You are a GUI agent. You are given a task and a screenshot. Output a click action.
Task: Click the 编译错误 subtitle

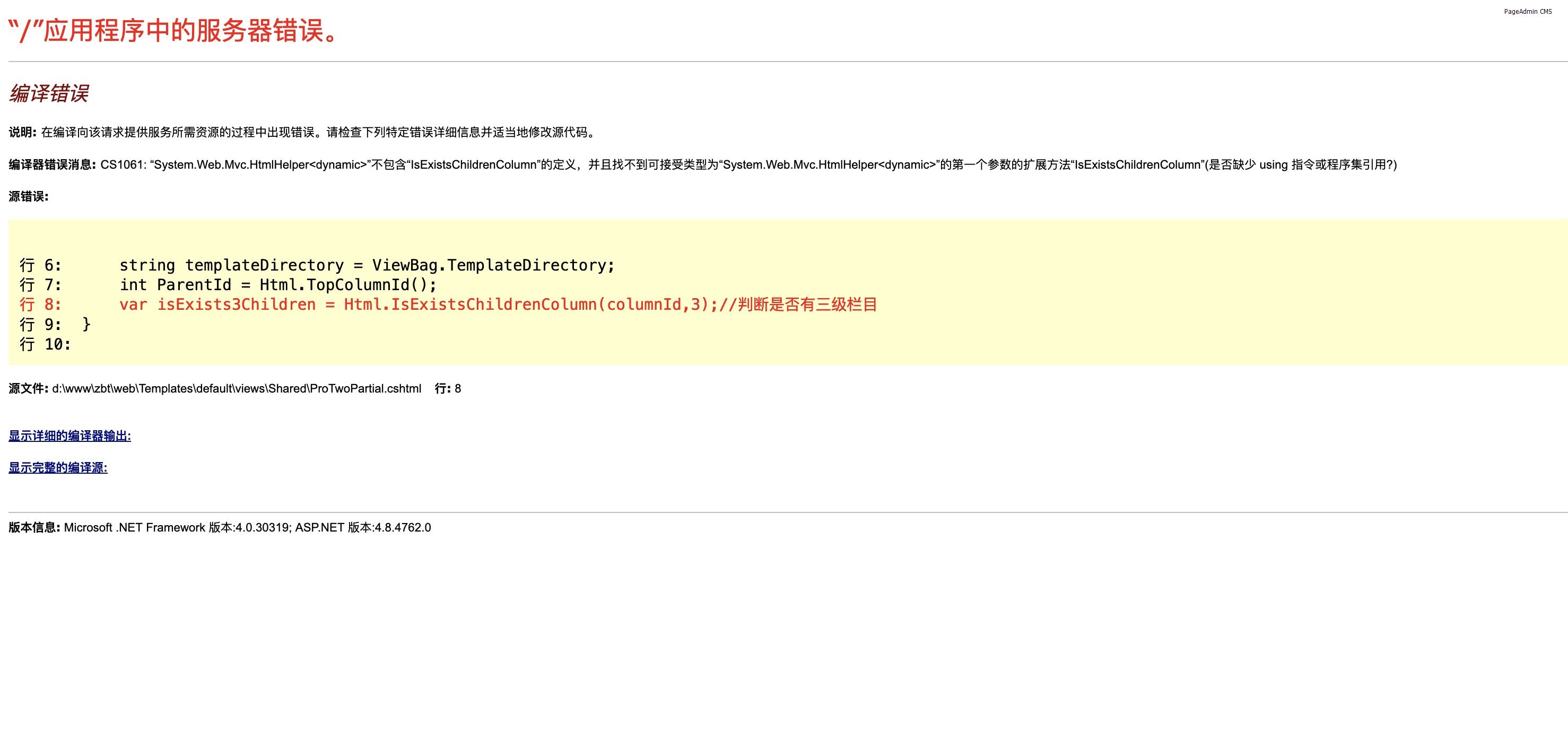(49, 94)
